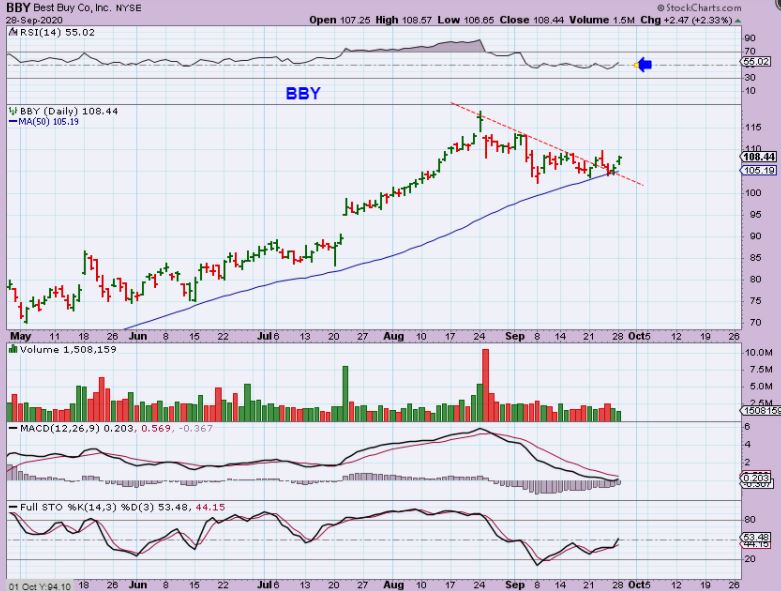781x591 pixels.
Task: Click the 'MACD(12,26,9) 0.203' indicator label
Action: (x=77, y=428)
